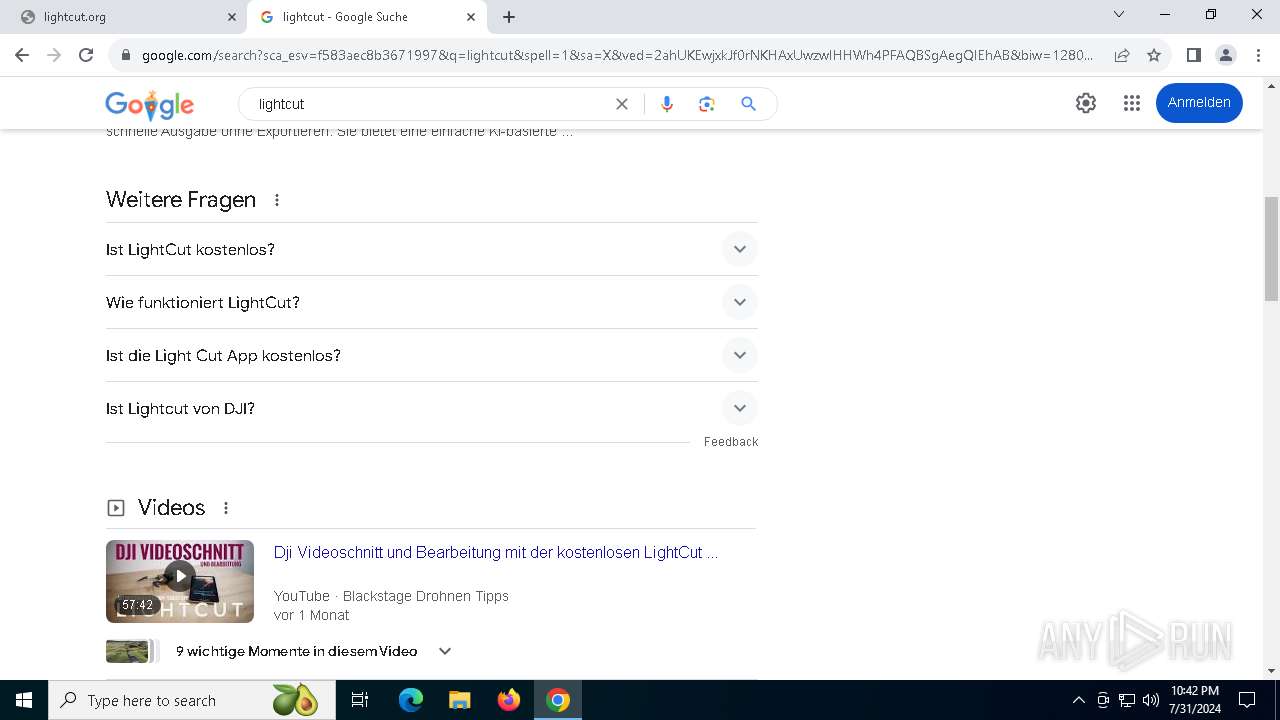Click the address bar URL
Screen dimensions: 1280x720
[617, 55]
